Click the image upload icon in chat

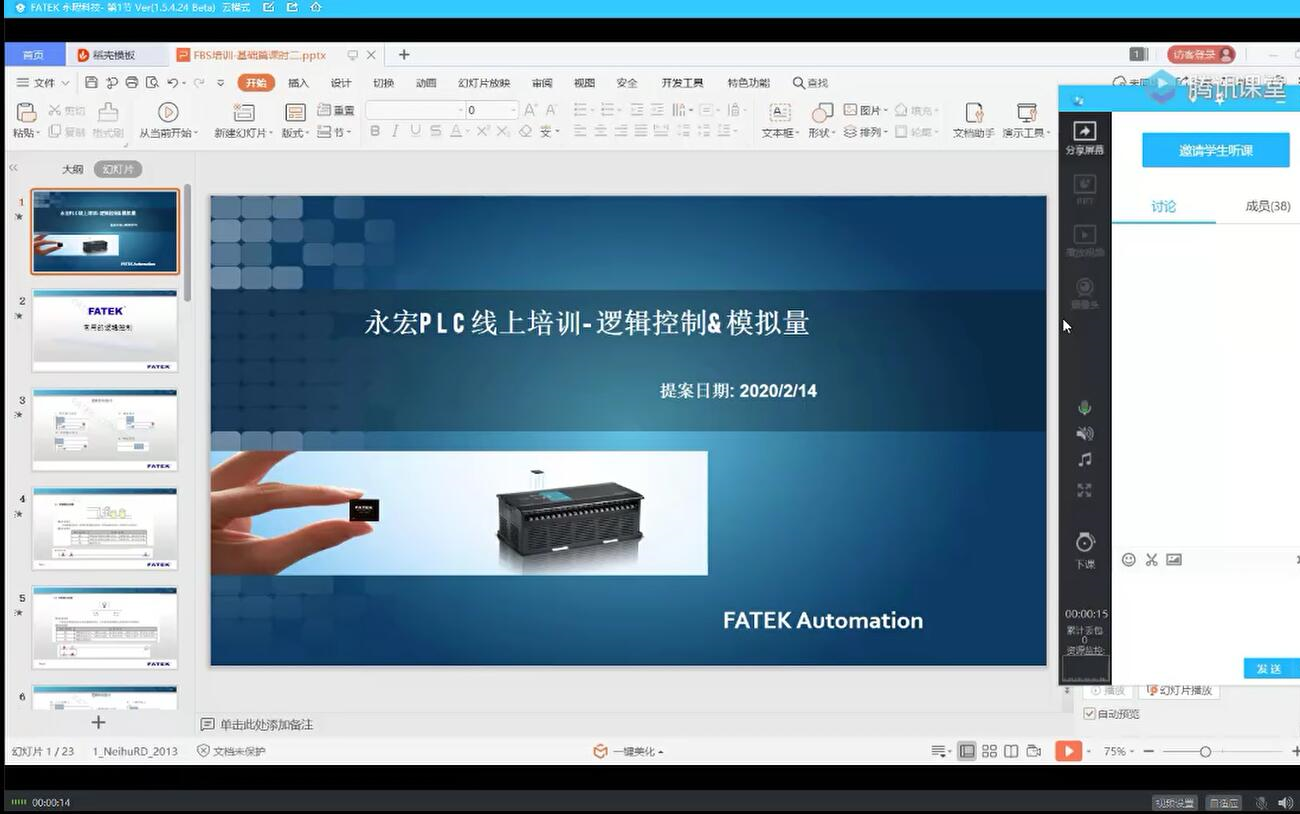(1174, 560)
